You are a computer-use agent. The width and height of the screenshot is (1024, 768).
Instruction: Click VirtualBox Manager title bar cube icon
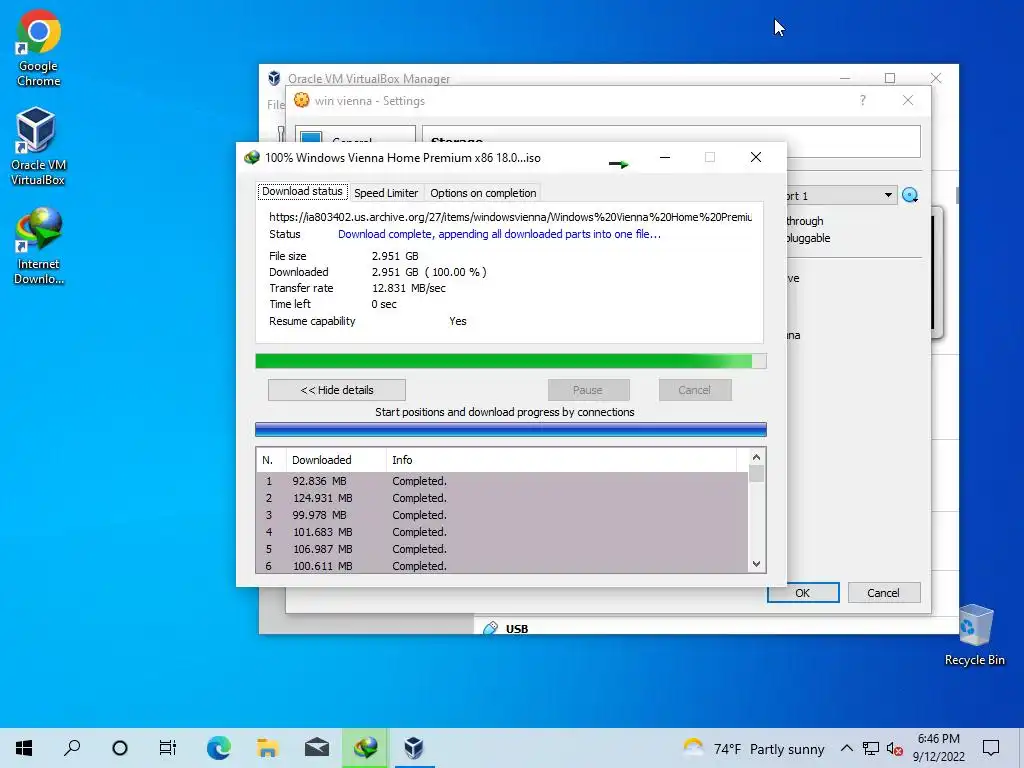point(274,78)
